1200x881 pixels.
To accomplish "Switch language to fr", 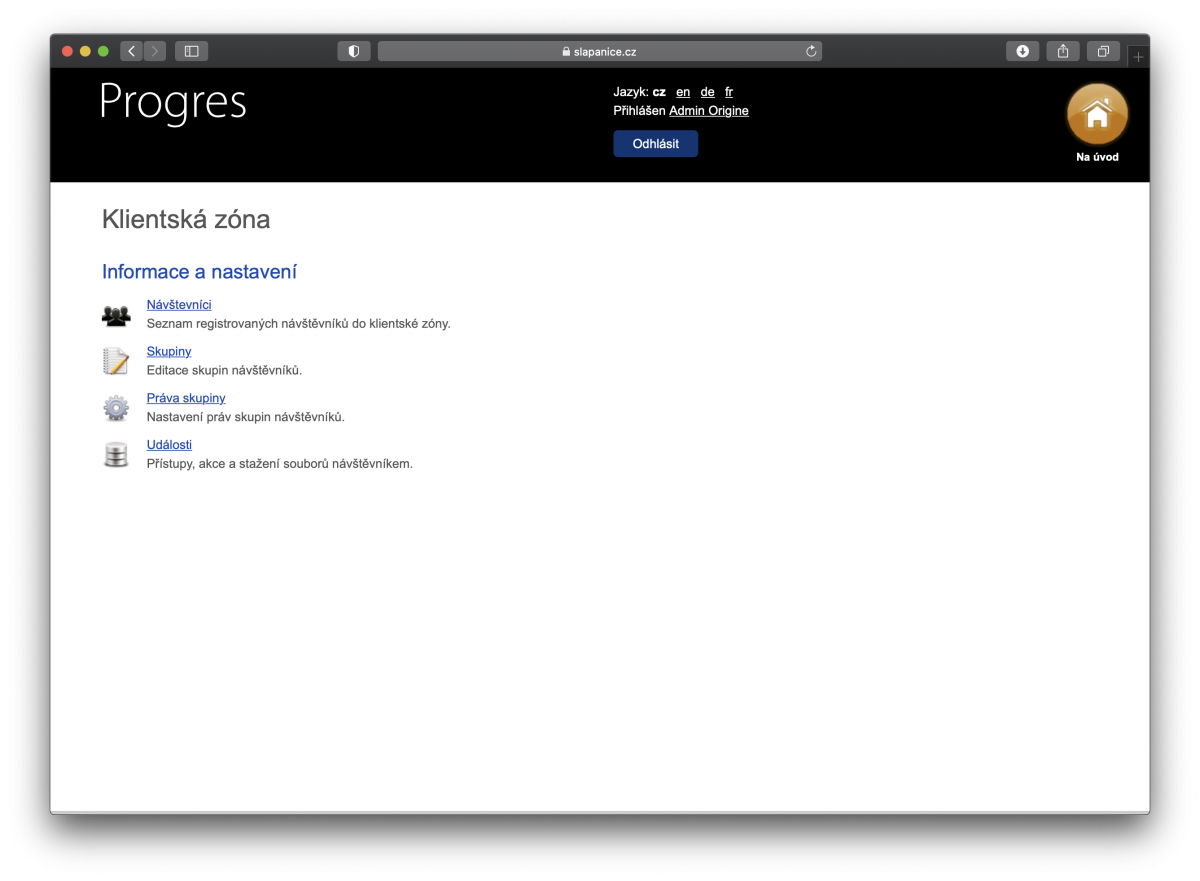I will [x=729, y=92].
